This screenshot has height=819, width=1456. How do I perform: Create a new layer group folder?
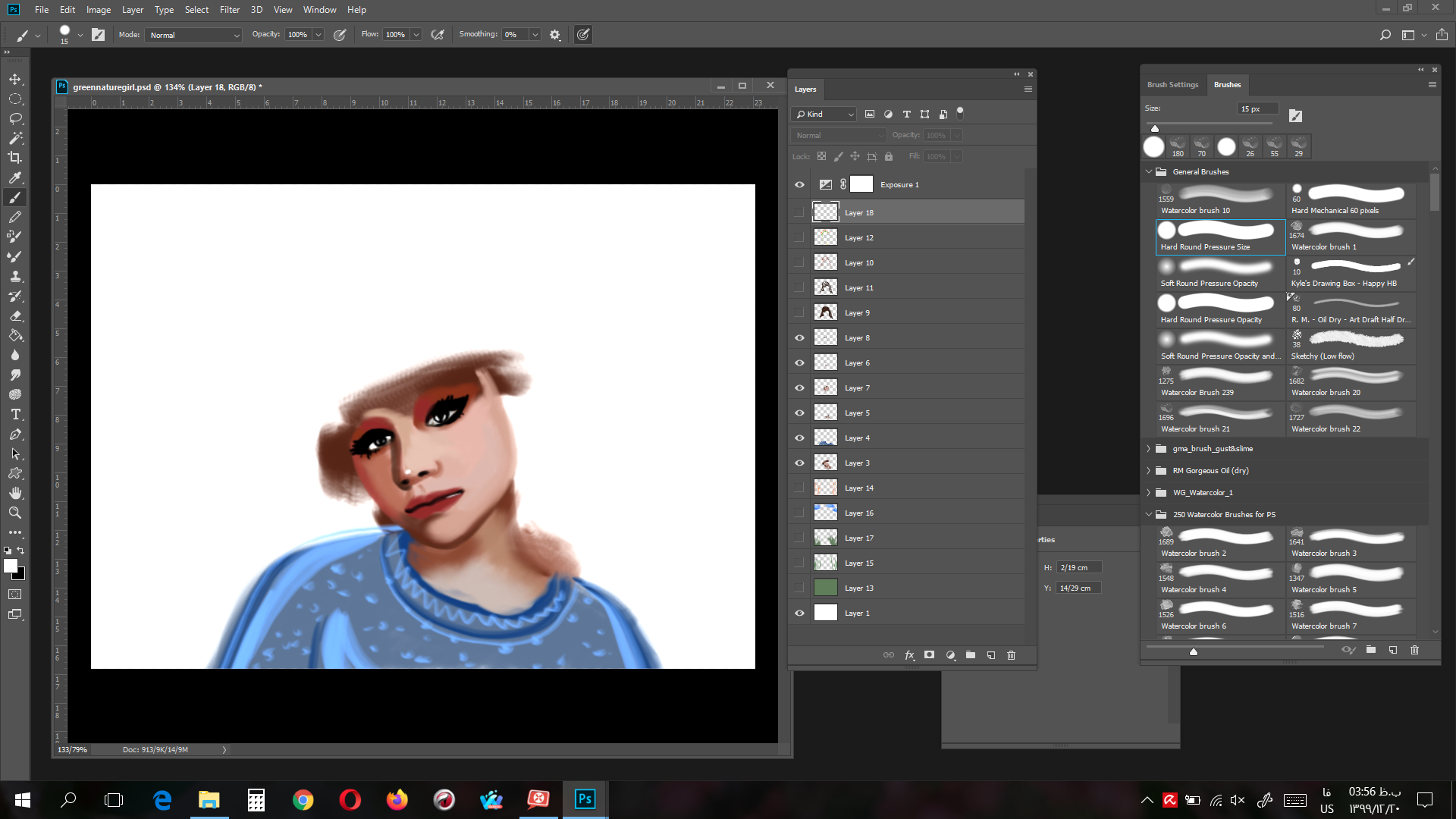pos(971,655)
